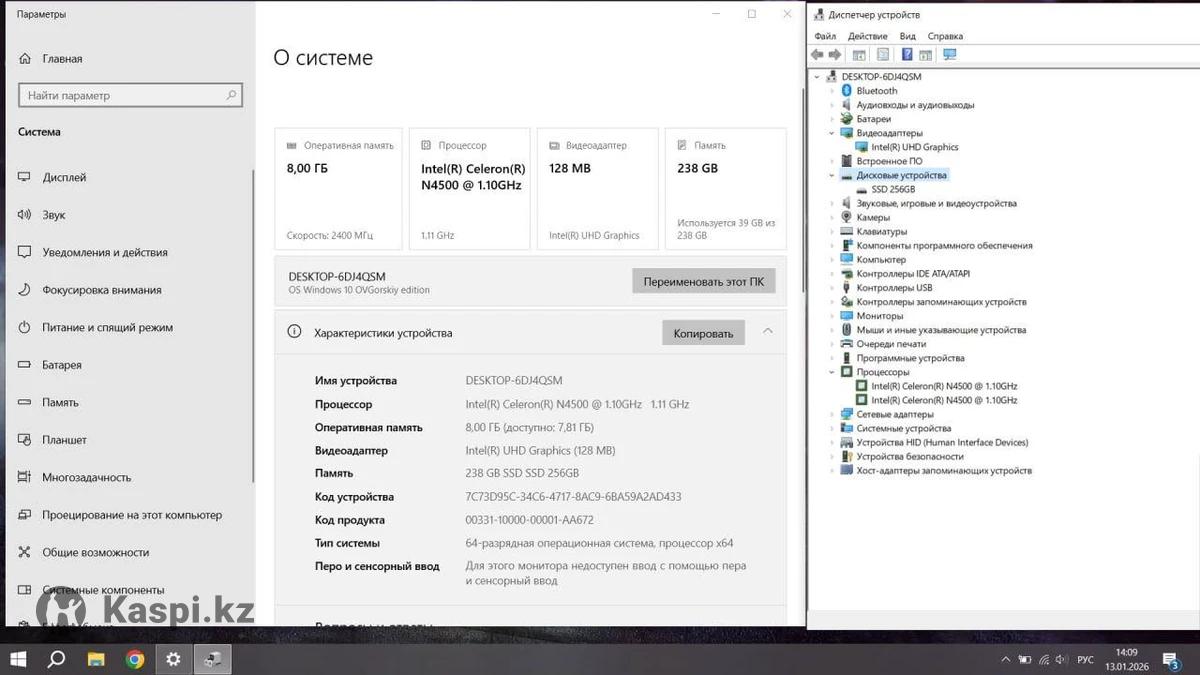Open the Действие (Action) menu
Screen dimensions: 1200x675
click(867, 36)
